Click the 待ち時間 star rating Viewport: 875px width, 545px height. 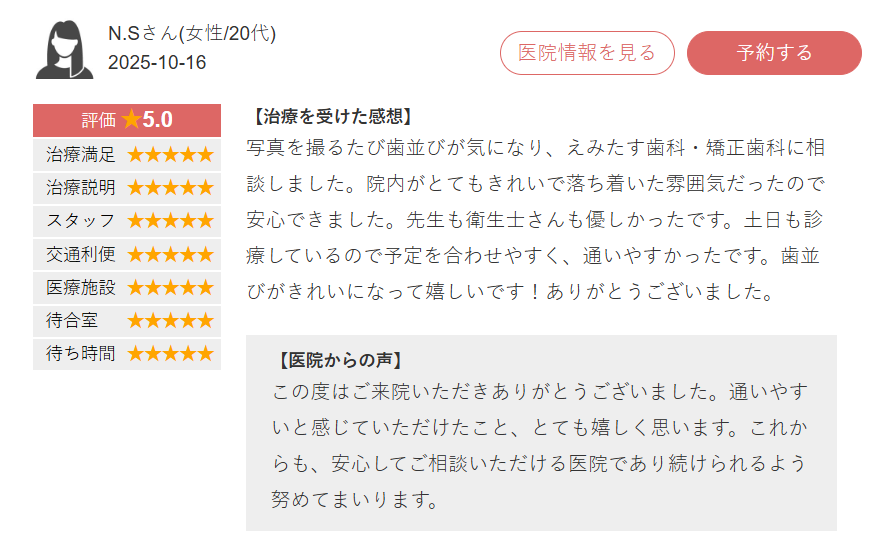coord(170,354)
